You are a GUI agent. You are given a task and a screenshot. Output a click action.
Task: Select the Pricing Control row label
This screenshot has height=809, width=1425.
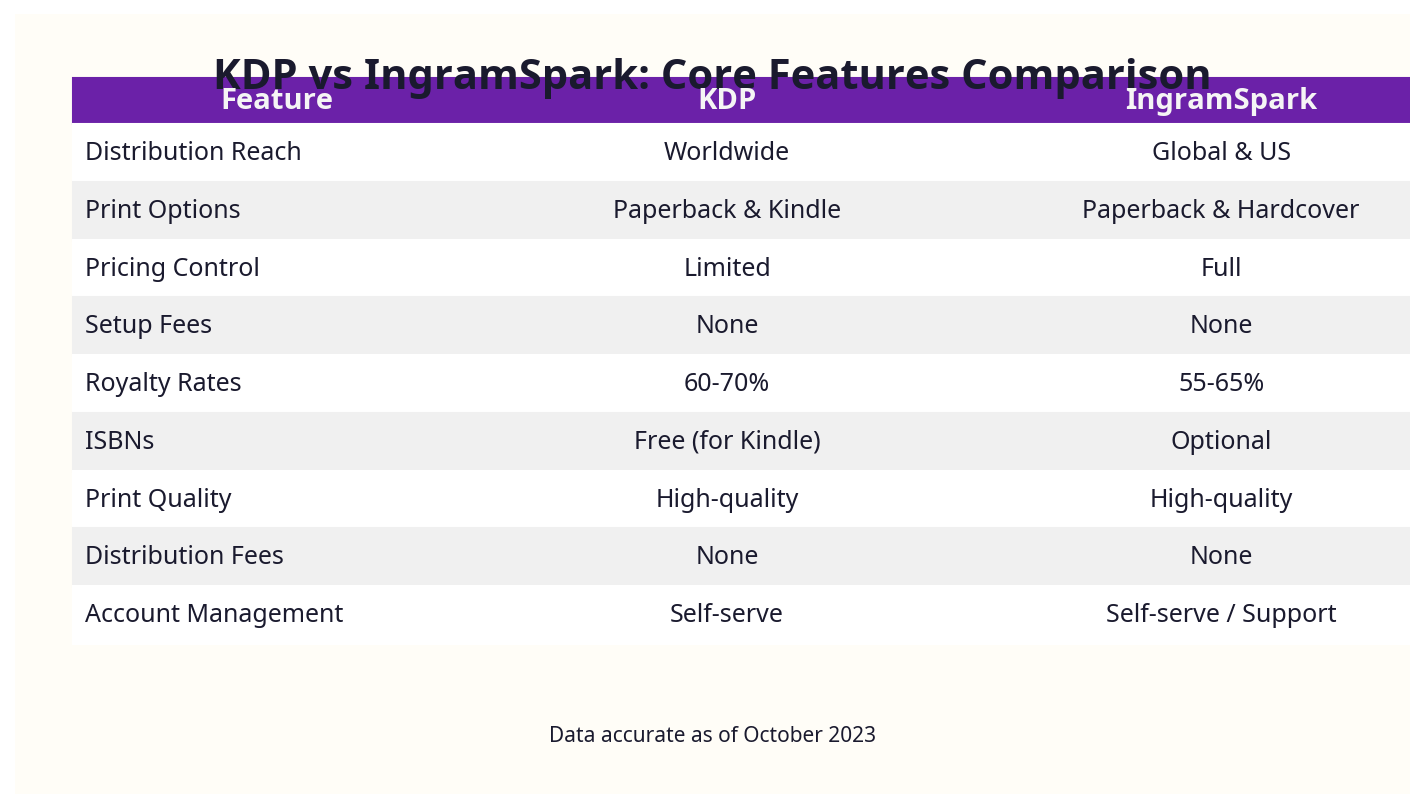click(x=172, y=267)
